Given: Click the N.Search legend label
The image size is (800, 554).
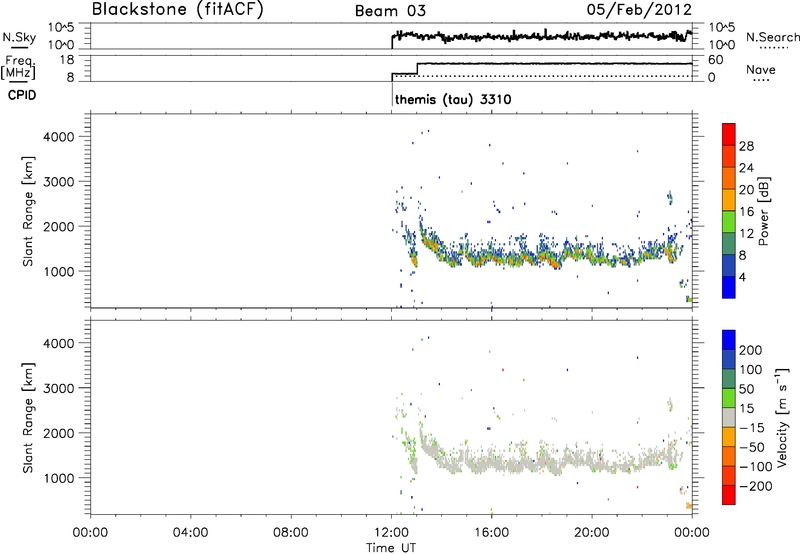Looking at the screenshot, I should coord(772,37).
